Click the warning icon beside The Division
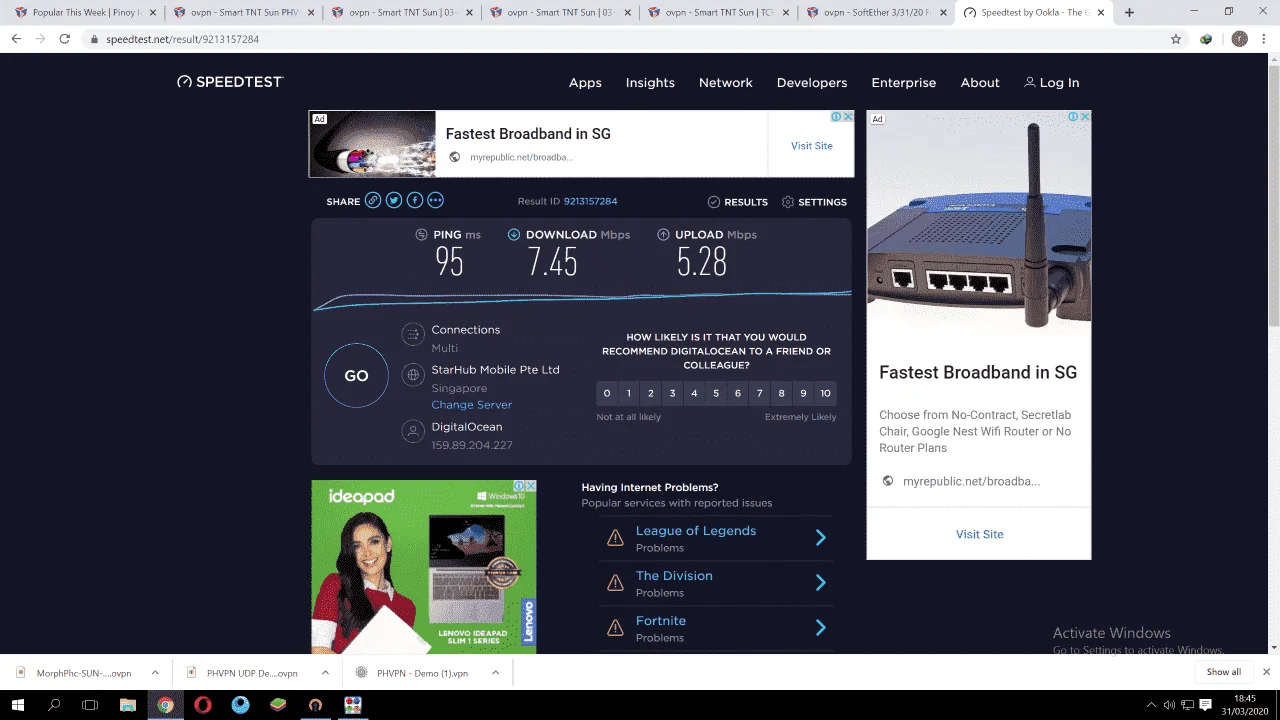This screenshot has height=720, width=1280. (x=615, y=583)
